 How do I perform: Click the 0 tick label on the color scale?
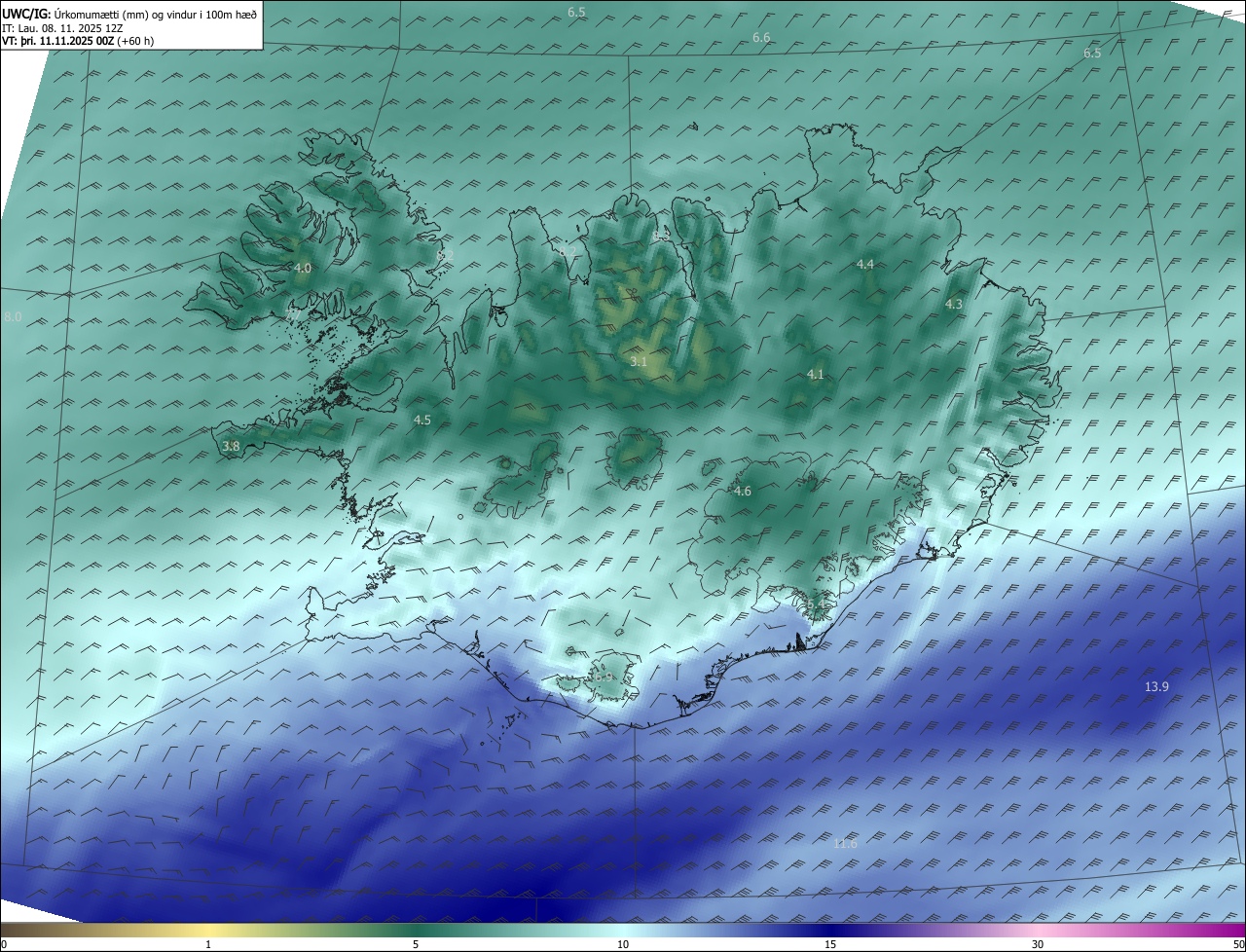click(4, 944)
